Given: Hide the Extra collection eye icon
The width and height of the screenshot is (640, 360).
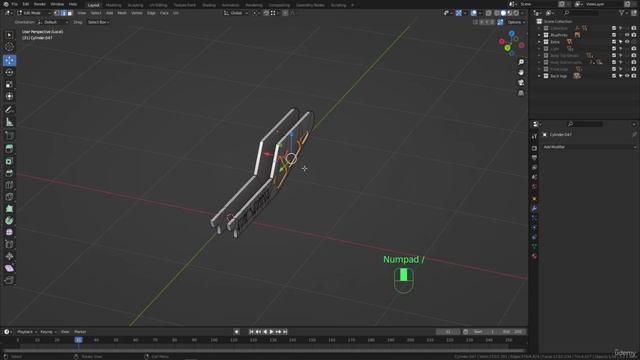Looking at the screenshot, I should click(x=627, y=42).
